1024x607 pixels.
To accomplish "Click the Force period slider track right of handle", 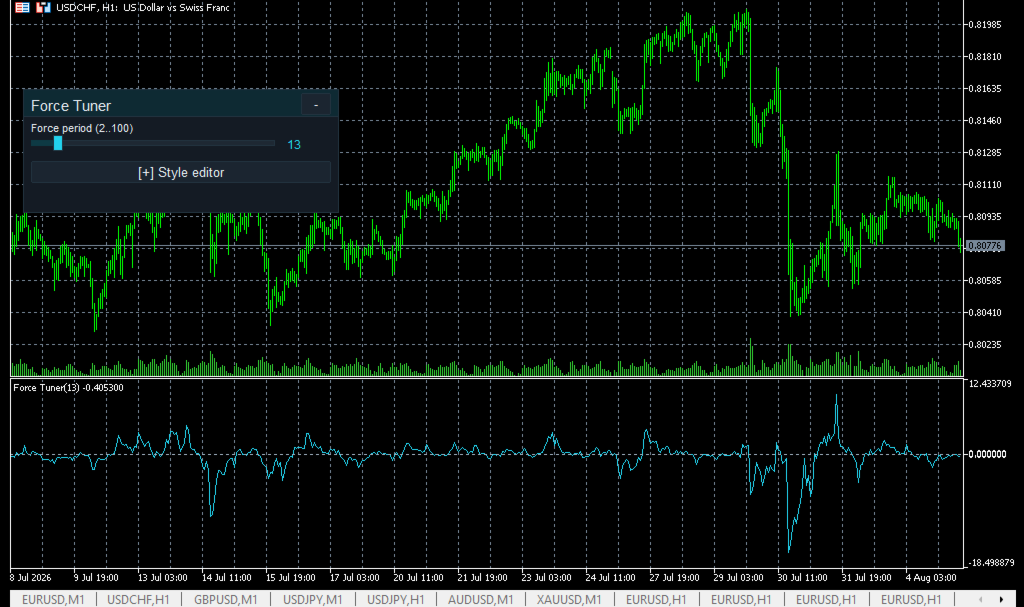I will coord(168,143).
